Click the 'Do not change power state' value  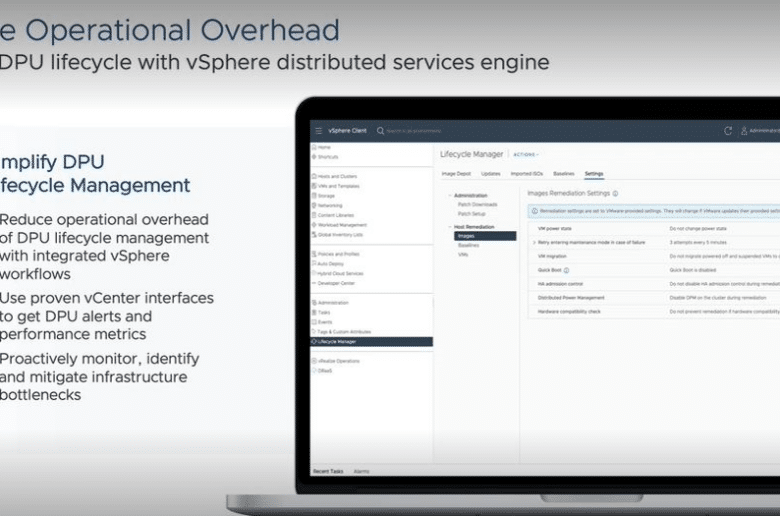[x=698, y=228]
